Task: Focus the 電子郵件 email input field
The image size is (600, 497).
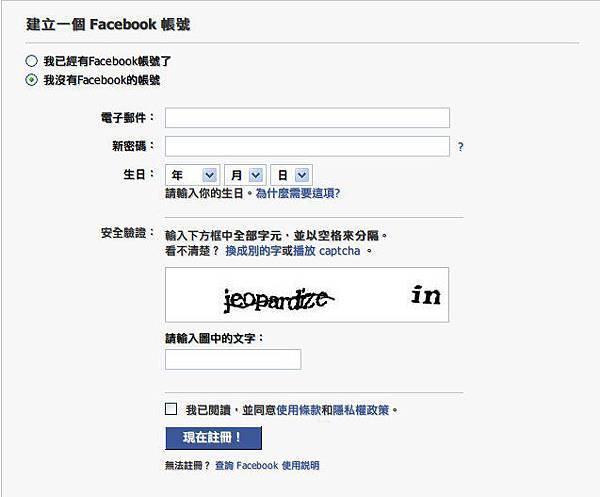Action: click(307, 118)
